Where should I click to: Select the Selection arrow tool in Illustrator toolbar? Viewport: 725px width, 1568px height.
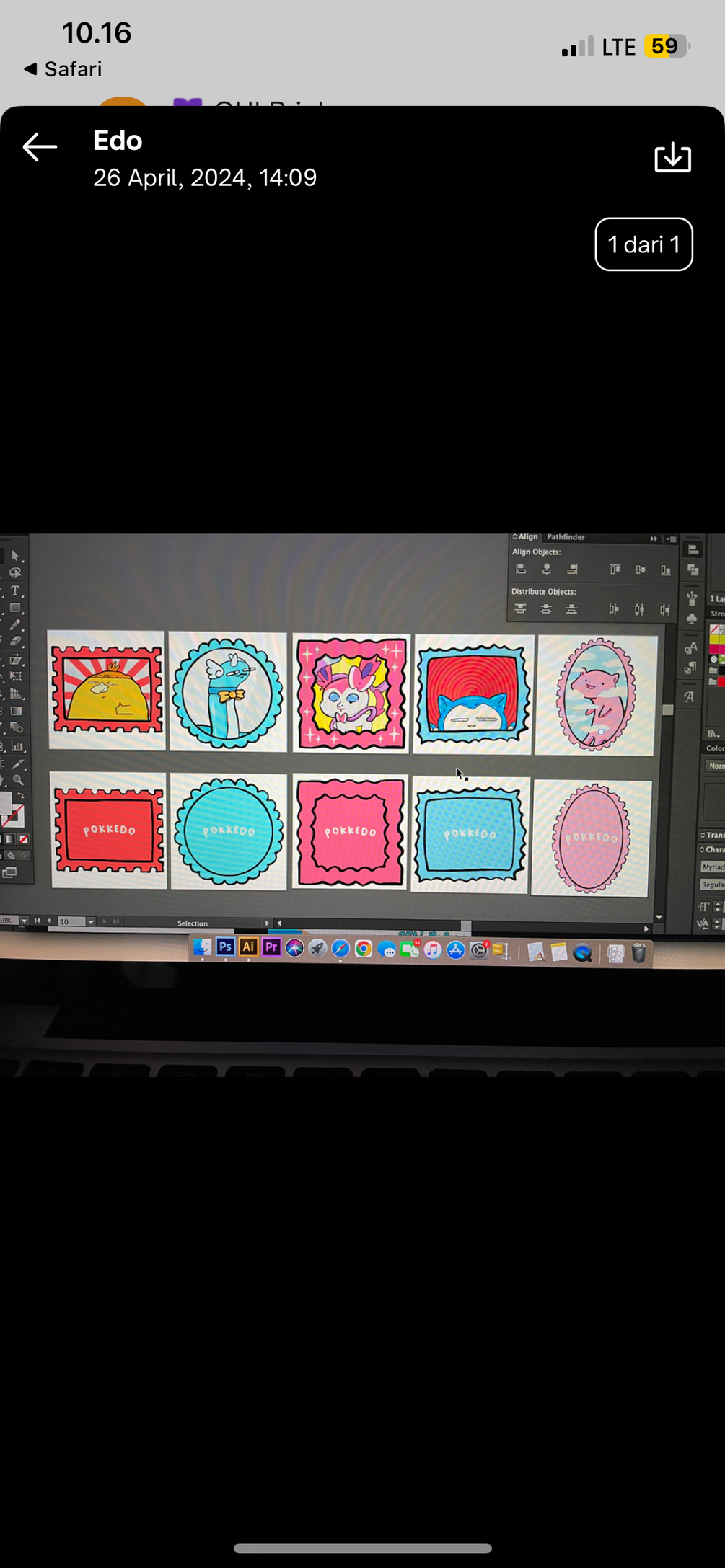tap(15, 556)
